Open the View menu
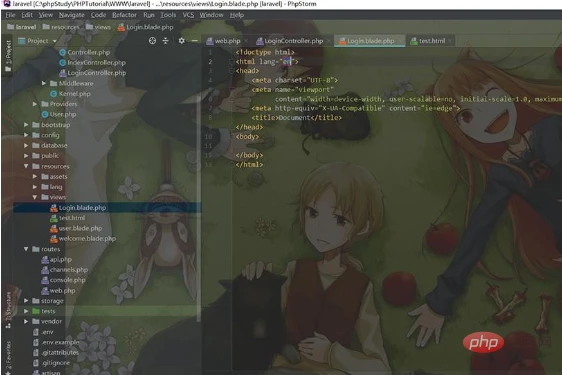 pyautogui.click(x=46, y=15)
